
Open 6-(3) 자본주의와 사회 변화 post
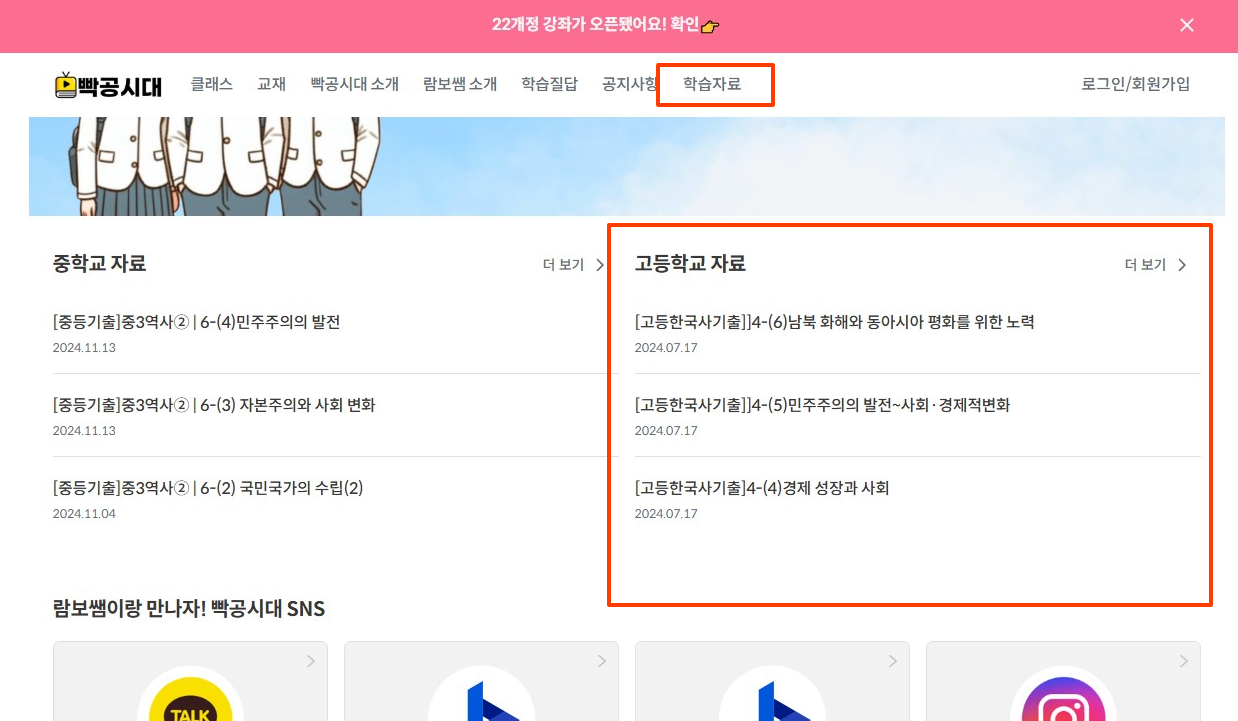point(214,405)
